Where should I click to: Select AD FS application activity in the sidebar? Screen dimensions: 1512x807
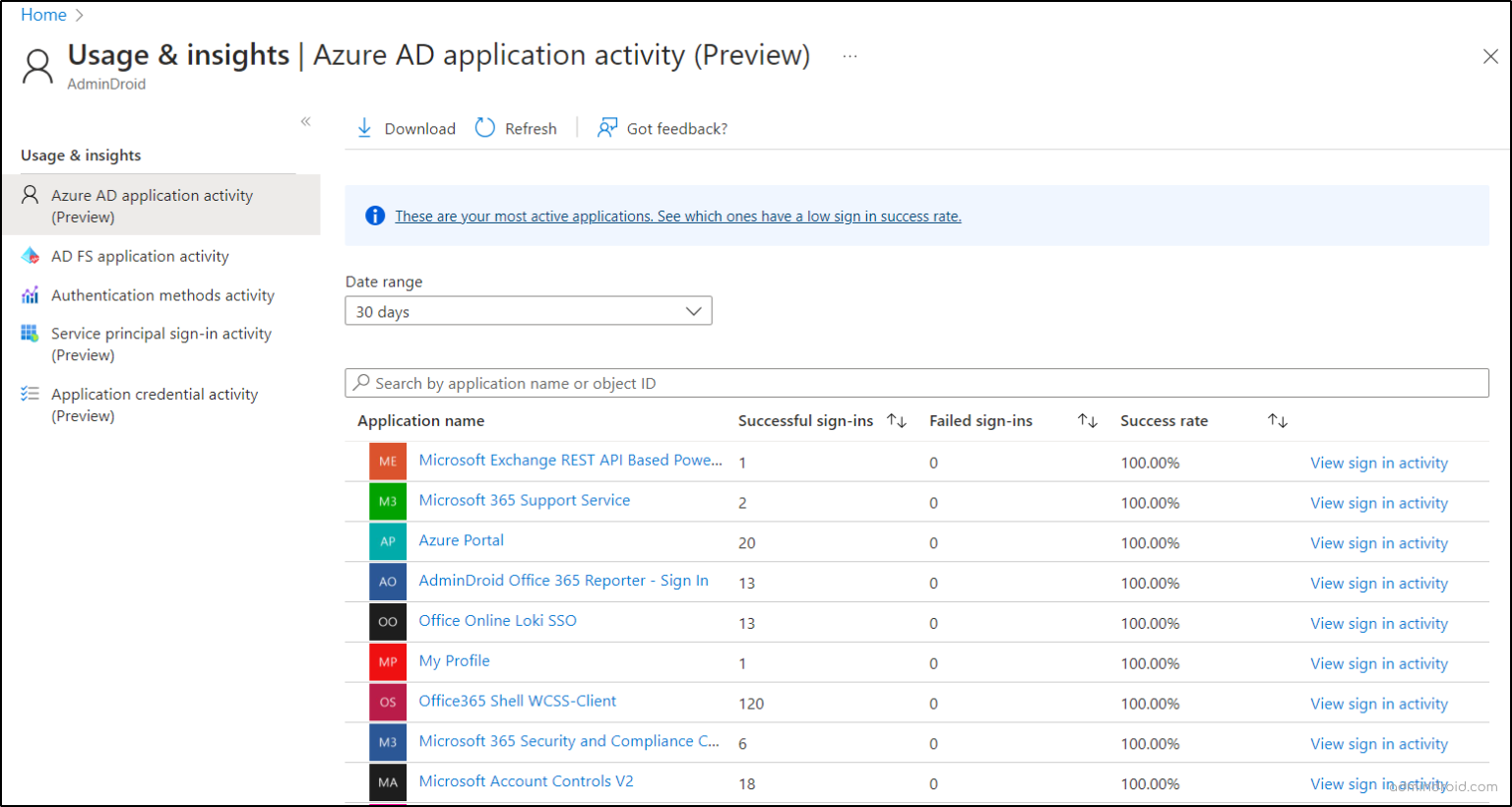click(x=138, y=256)
